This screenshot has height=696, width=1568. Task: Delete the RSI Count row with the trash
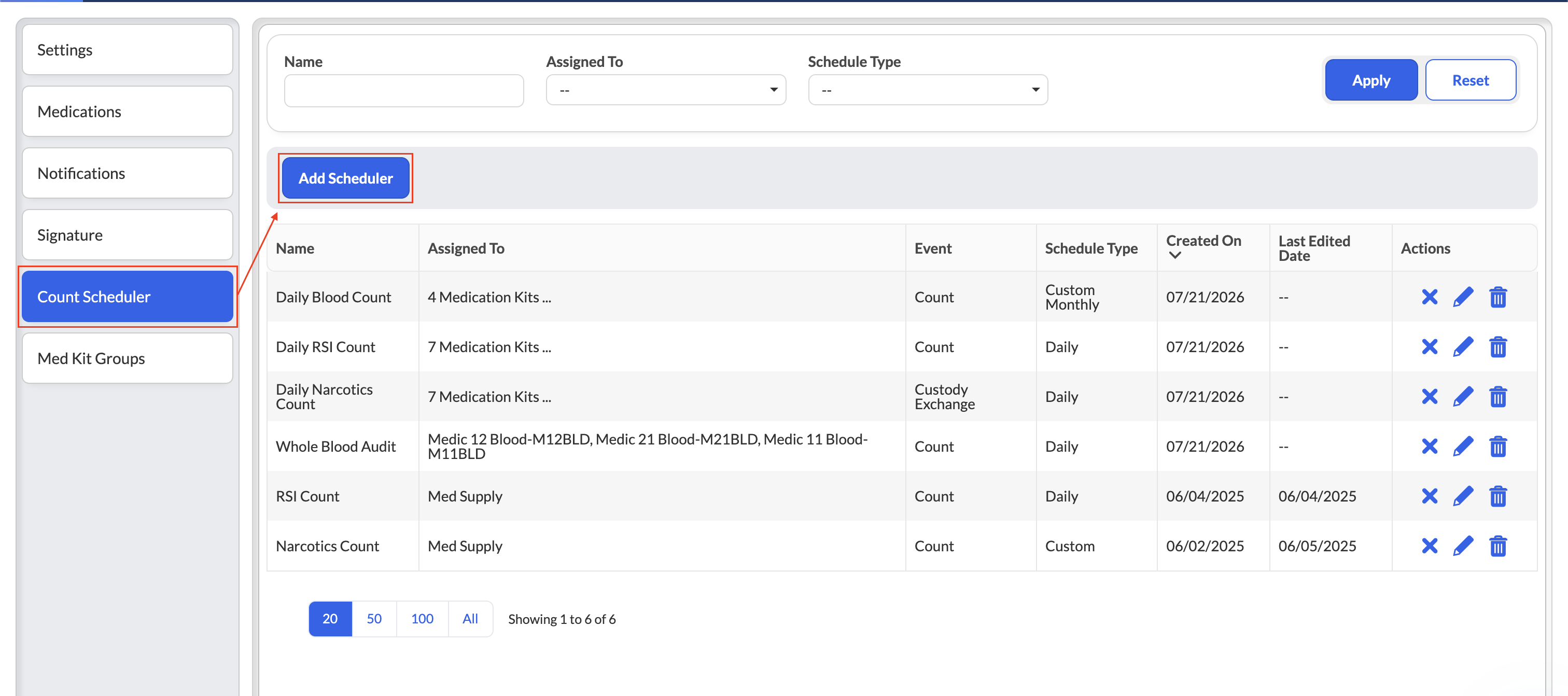tap(1498, 496)
